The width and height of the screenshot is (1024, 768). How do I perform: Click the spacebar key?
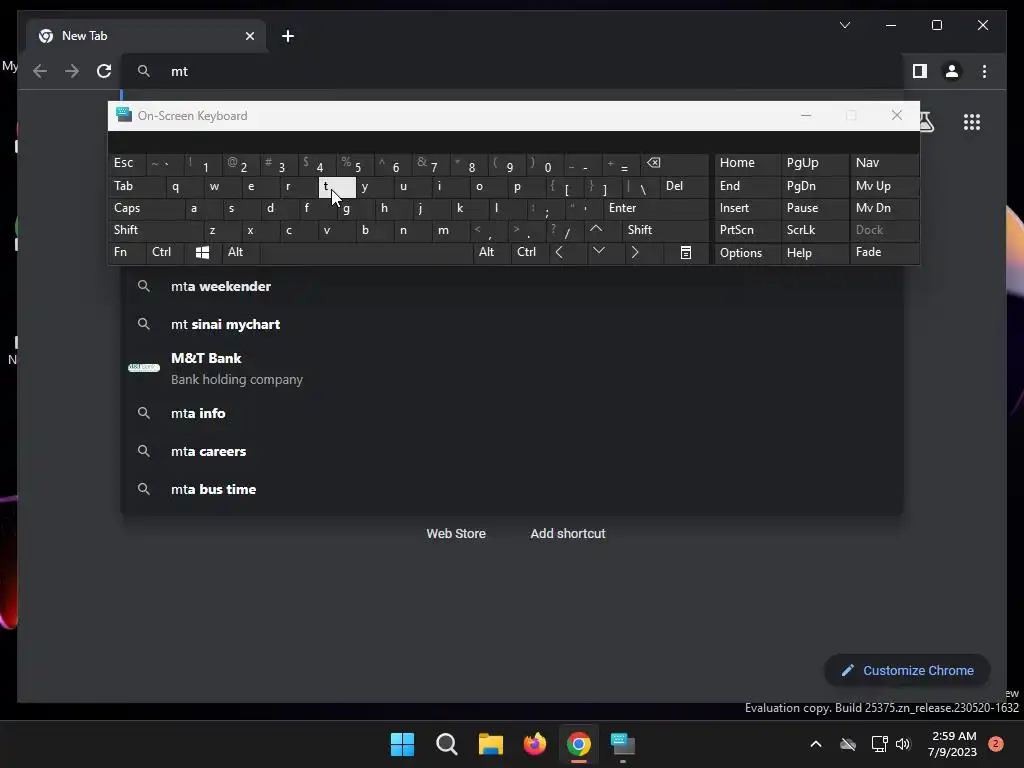[x=366, y=252]
